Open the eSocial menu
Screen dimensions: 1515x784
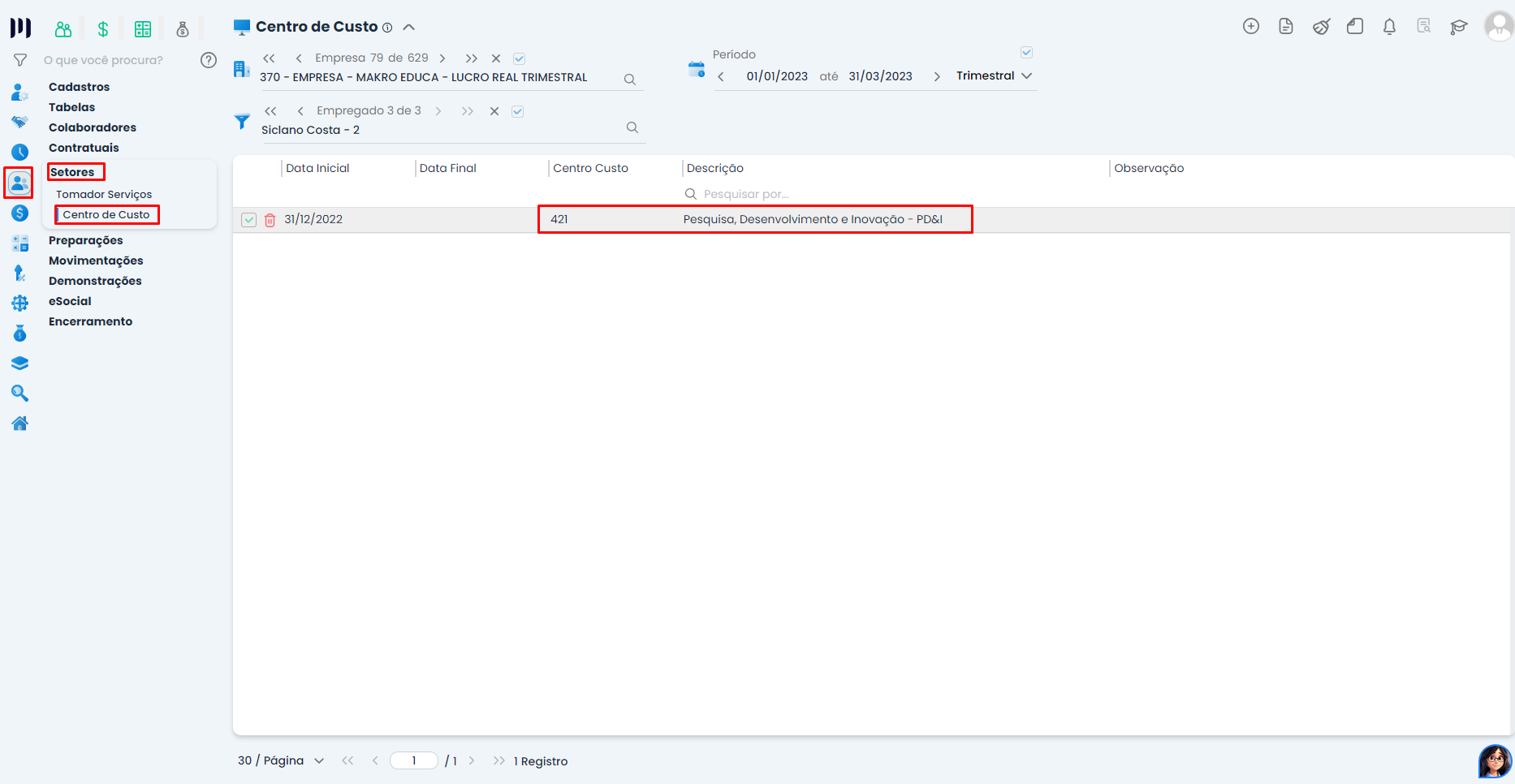tap(70, 301)
